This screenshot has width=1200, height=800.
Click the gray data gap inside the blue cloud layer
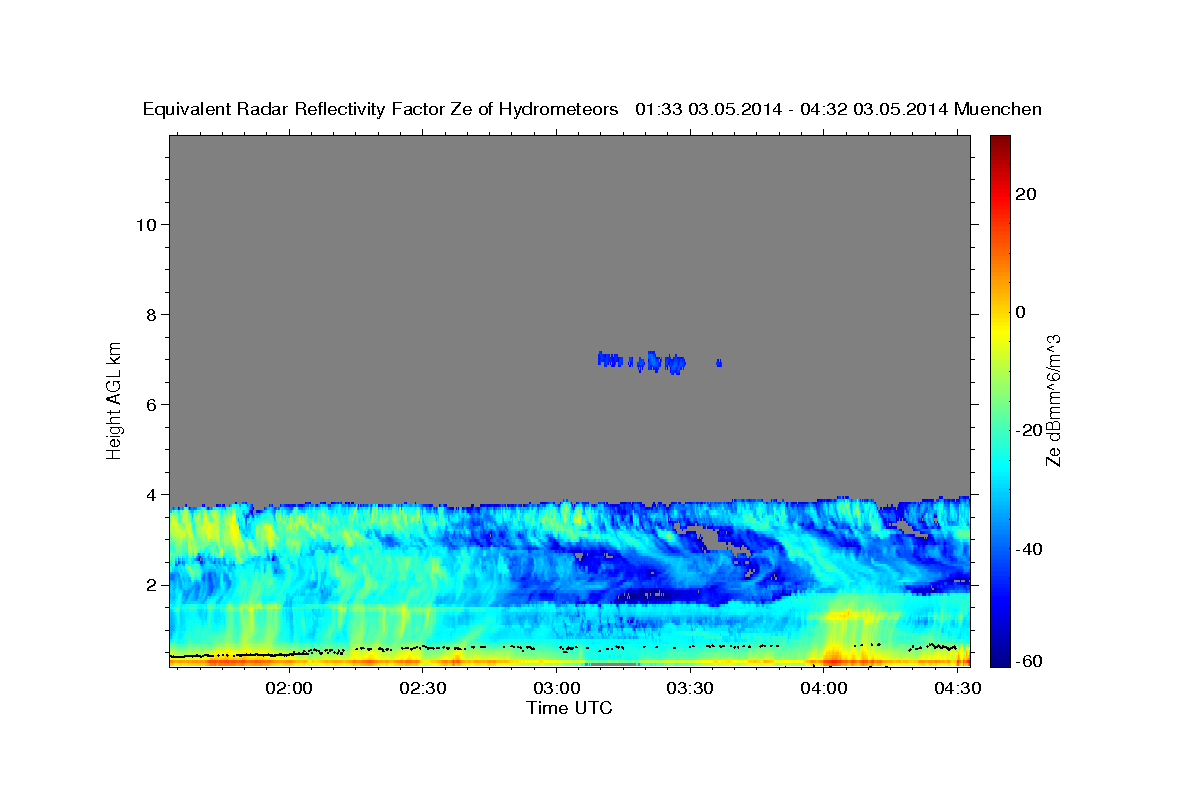pyautogui.click(x=712, y=539)
